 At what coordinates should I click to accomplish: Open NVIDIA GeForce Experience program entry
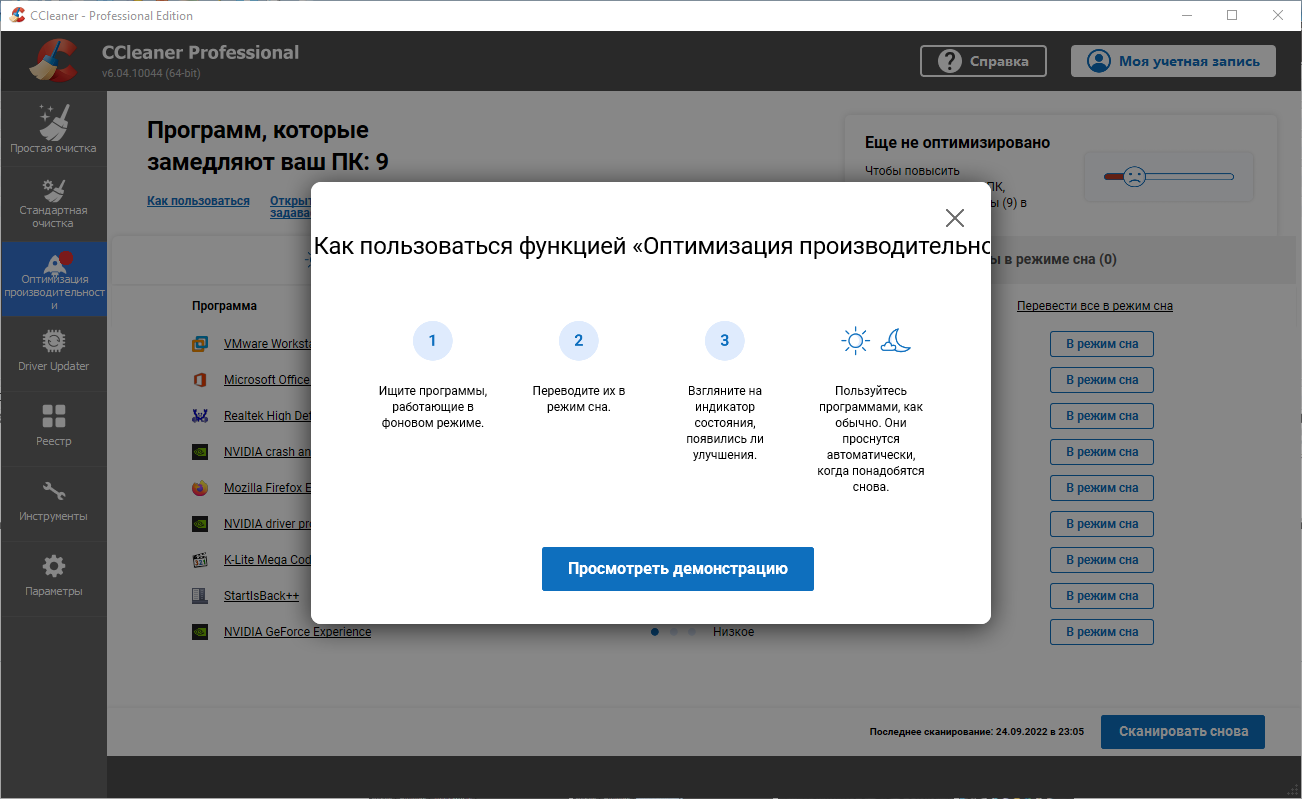297,632
